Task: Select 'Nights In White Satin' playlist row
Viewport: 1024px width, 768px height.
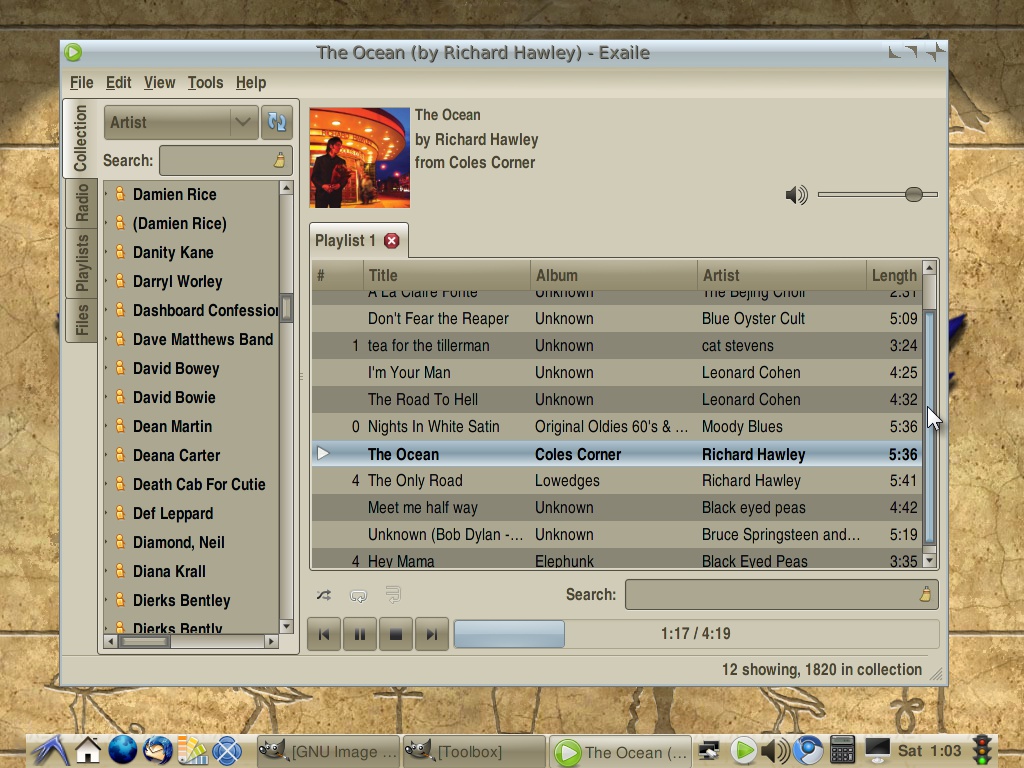Action: (x=616, y=426)
